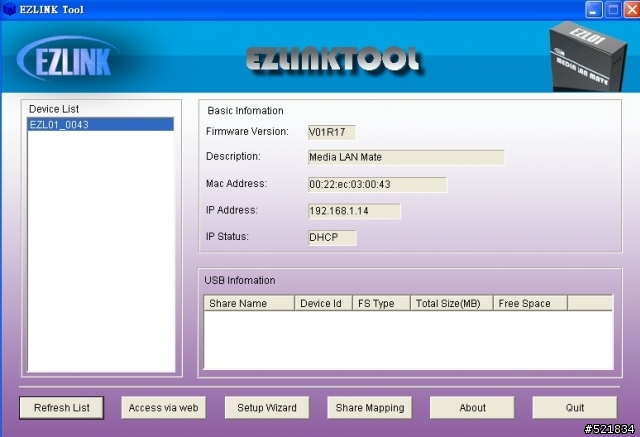Click the Mac Address label
This screenshot has width=640, height=437.
click(x=236, y=184)
